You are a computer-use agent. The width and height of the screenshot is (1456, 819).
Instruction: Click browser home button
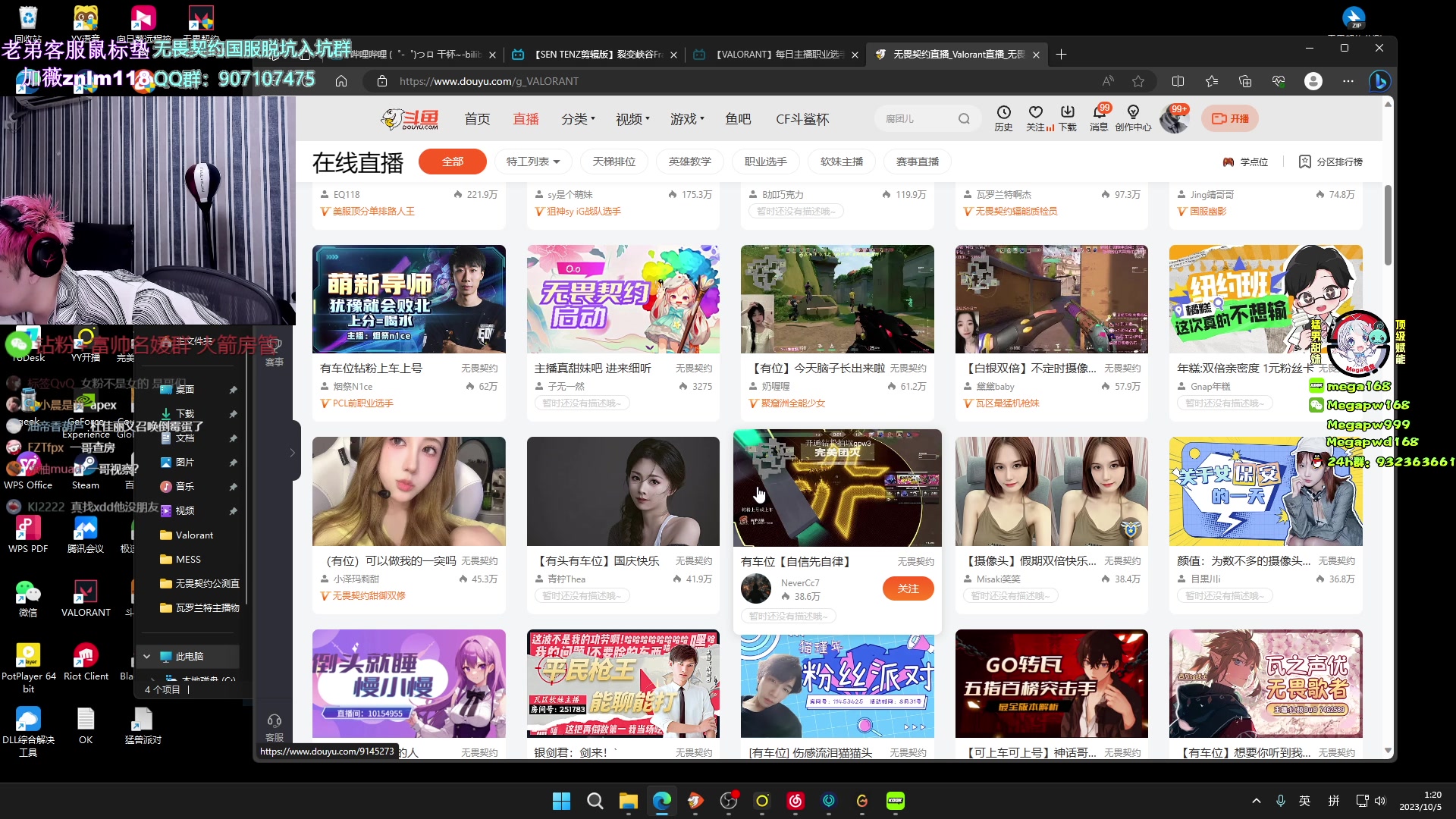[341, 81]
